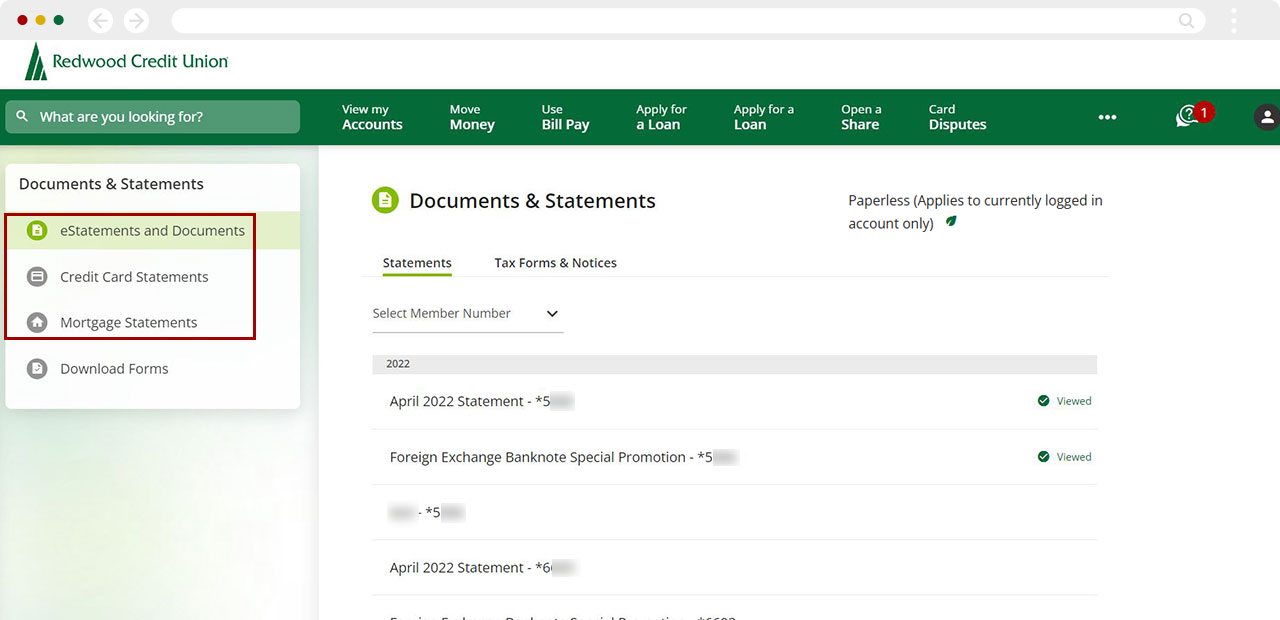This screenshot has width=1280, height=620.
Task: Expand the Select Member Number dropdown
Action: click(467, 313)
